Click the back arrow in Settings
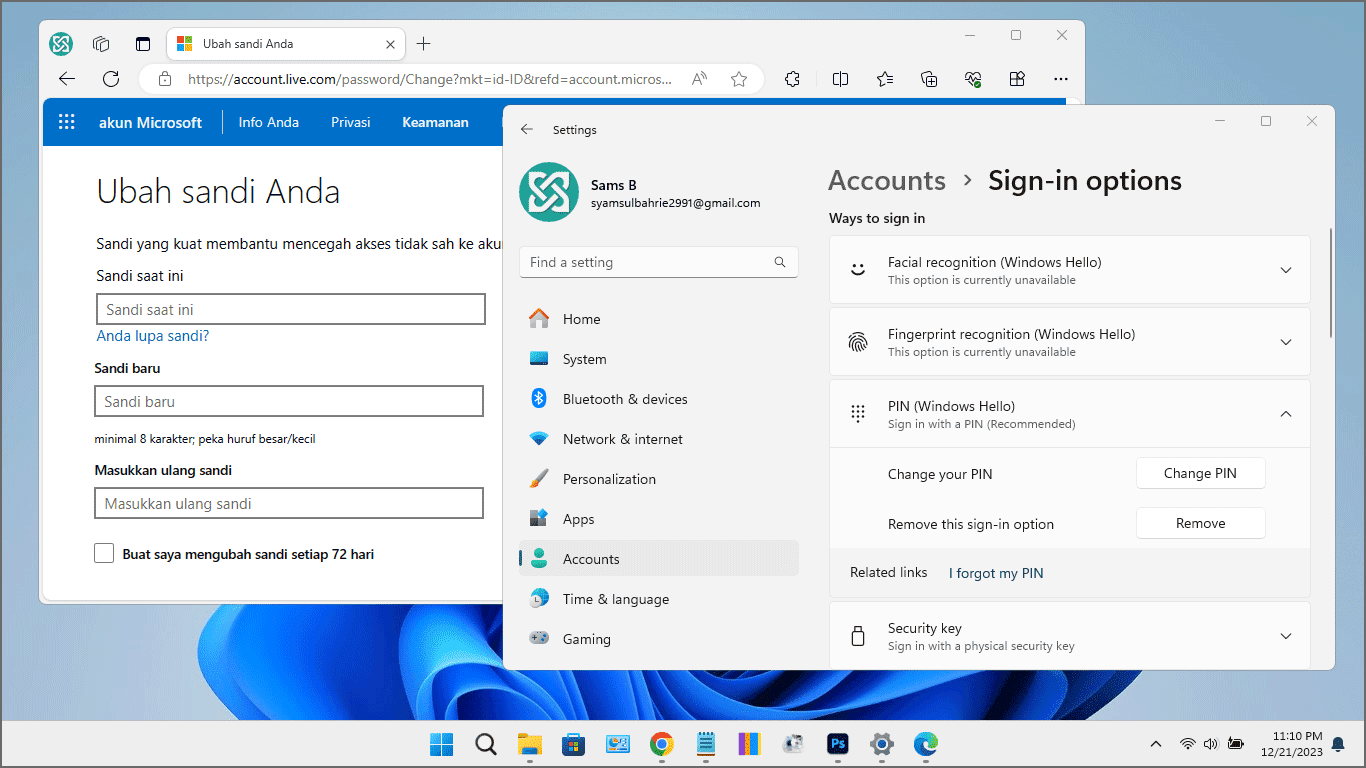Viewport: 1366px width, 768px height. 527,130
